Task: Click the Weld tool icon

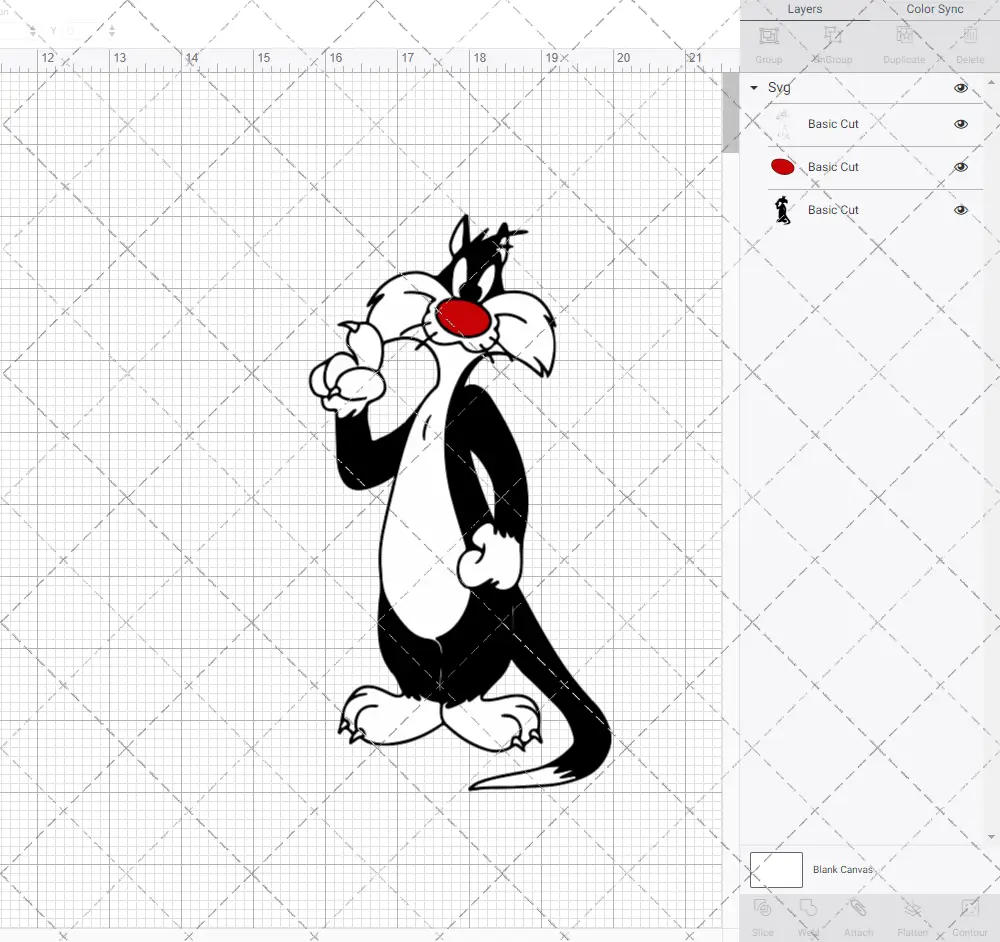Action: click(x=808, y=908)
